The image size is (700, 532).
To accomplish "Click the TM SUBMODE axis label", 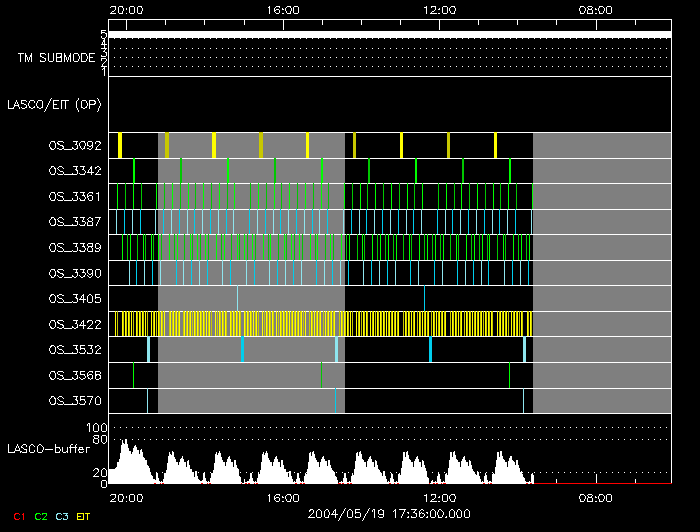I will click(x=56, y=58).
